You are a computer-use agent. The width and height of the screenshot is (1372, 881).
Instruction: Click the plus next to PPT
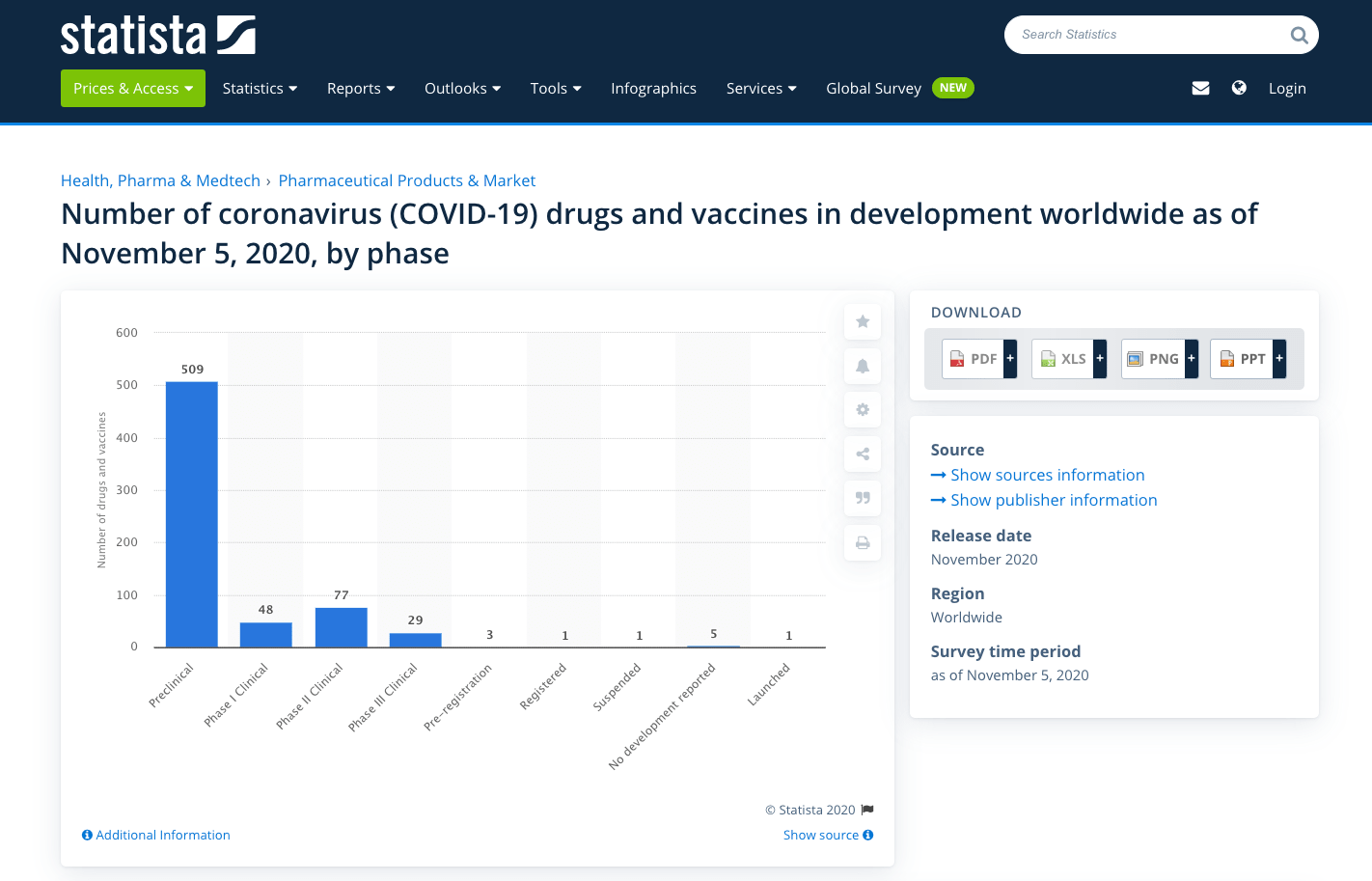pos(1279,359)
